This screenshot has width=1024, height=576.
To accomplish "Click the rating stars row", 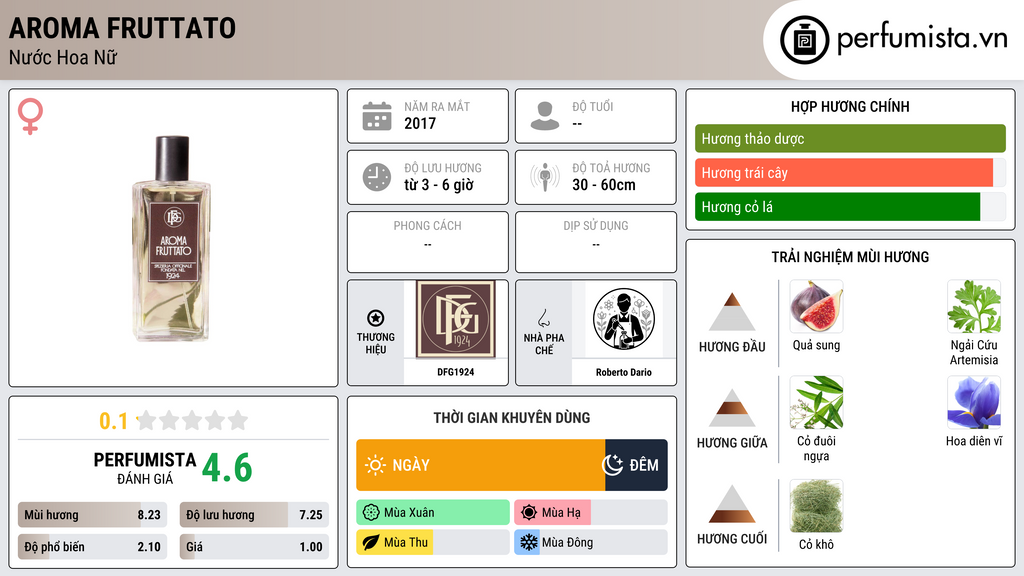I will (x=193, y=420).
